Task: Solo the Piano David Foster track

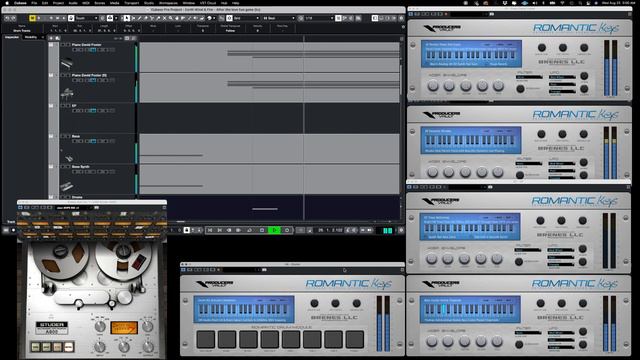Action: coord(68,45)
